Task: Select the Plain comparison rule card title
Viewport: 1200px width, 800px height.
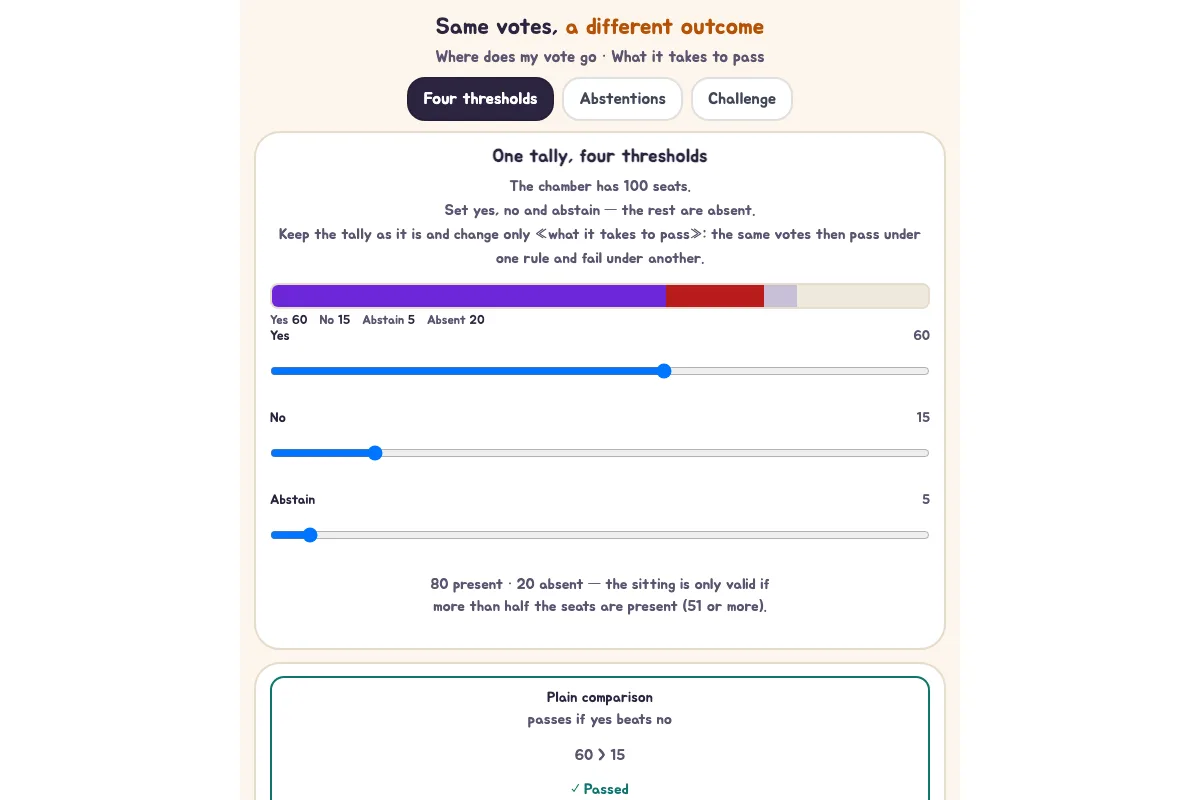Action: pyautogui.click(x=600, y=697)
